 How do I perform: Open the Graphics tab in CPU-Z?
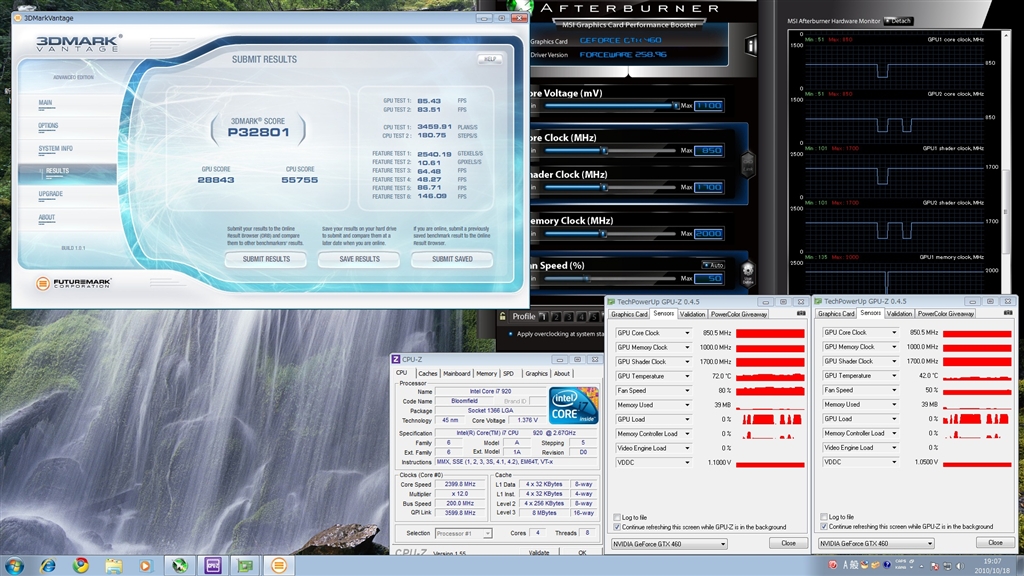pos(536,374)
